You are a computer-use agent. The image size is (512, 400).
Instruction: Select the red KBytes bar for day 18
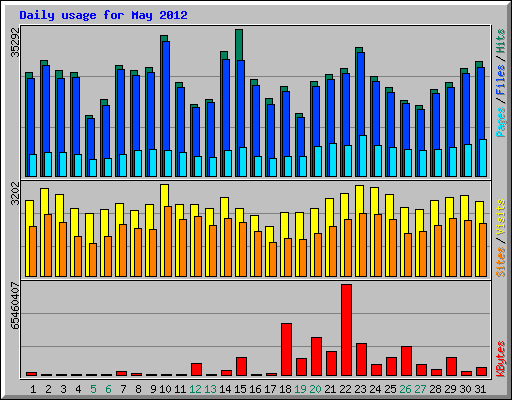[286, 350]
